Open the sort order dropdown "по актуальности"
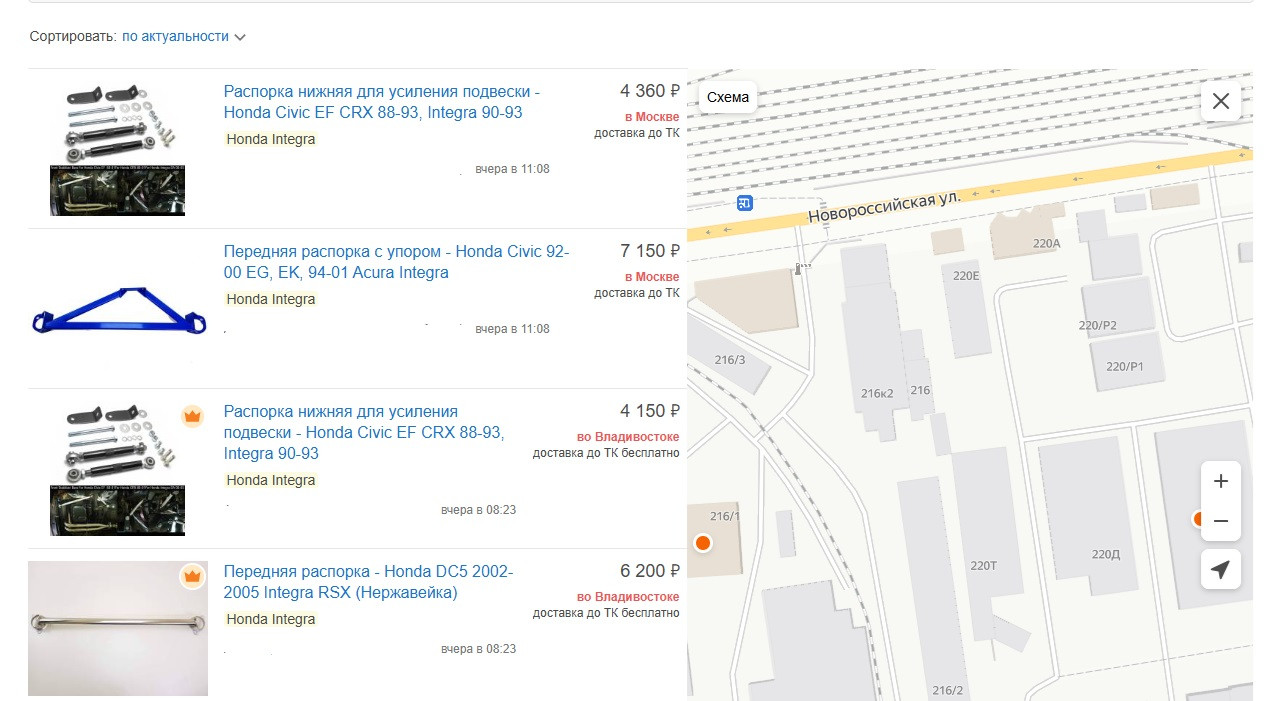This screenshot has width=1268, height=701. [176, 36]
